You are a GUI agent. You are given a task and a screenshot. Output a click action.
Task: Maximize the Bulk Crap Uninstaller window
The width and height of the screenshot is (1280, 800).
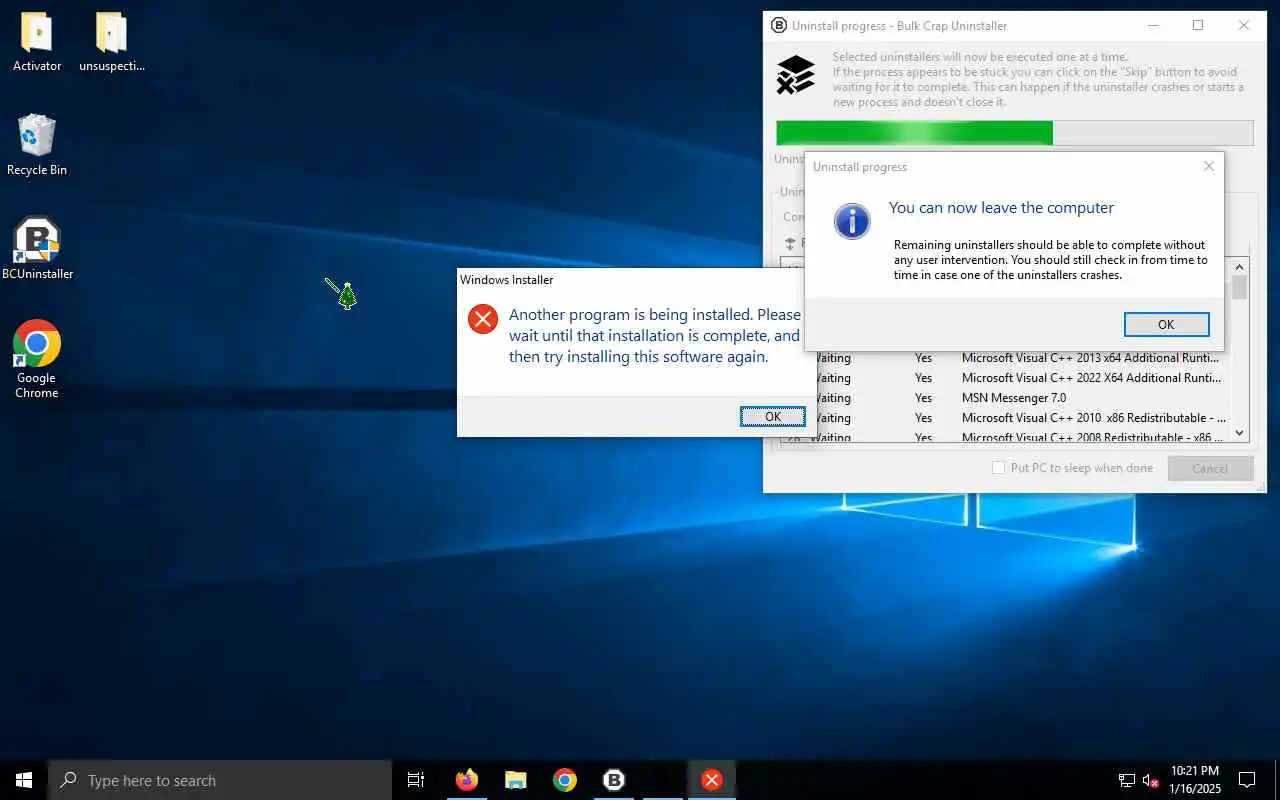click(x=1198, y=25)
